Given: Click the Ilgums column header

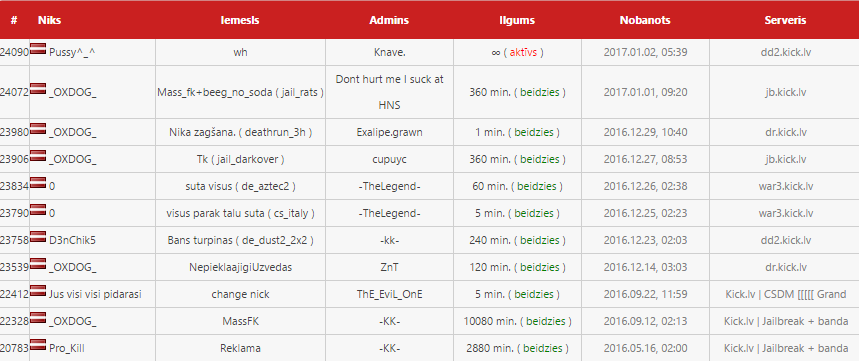Looking at the screenshot, I should pos(517,20).
